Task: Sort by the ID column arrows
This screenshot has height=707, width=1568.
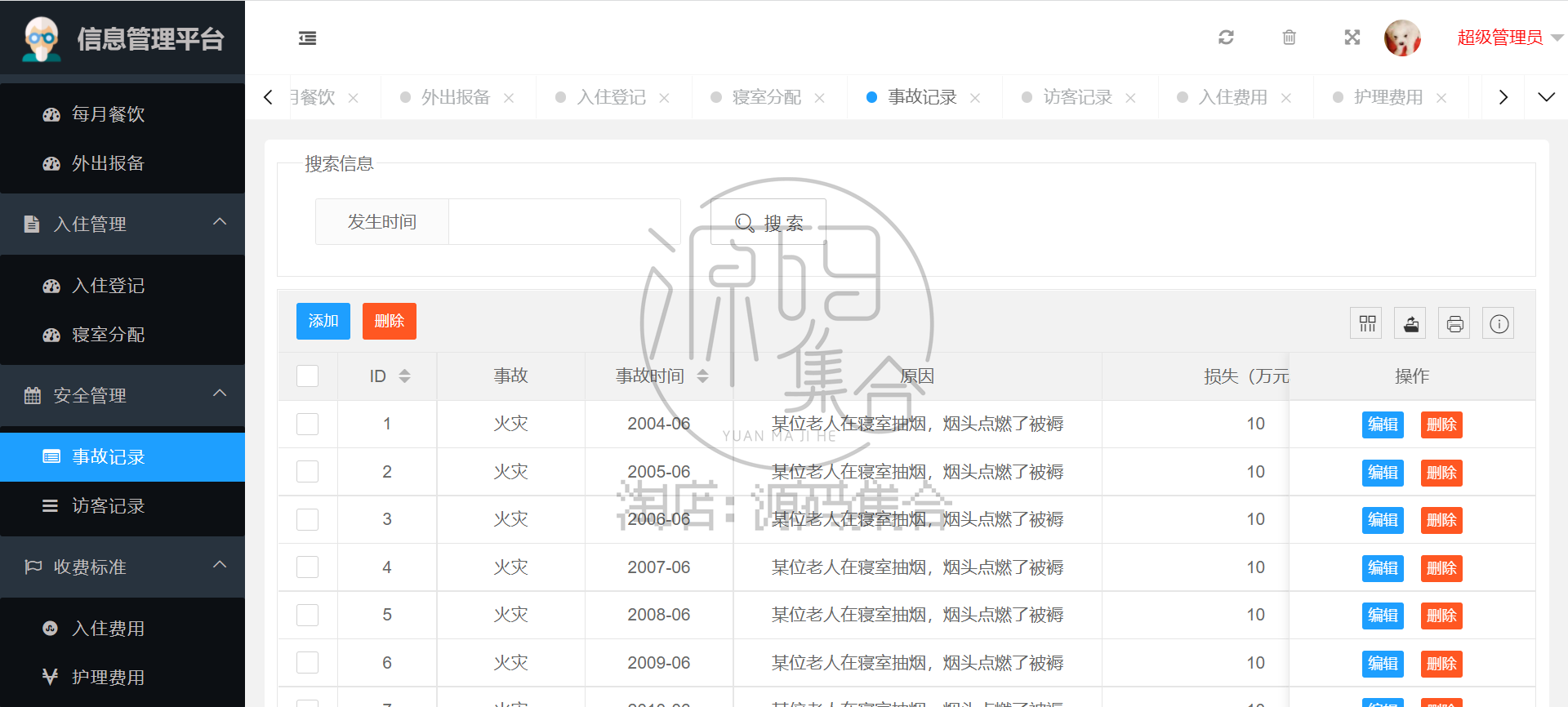Action: (x=404, y=376)
